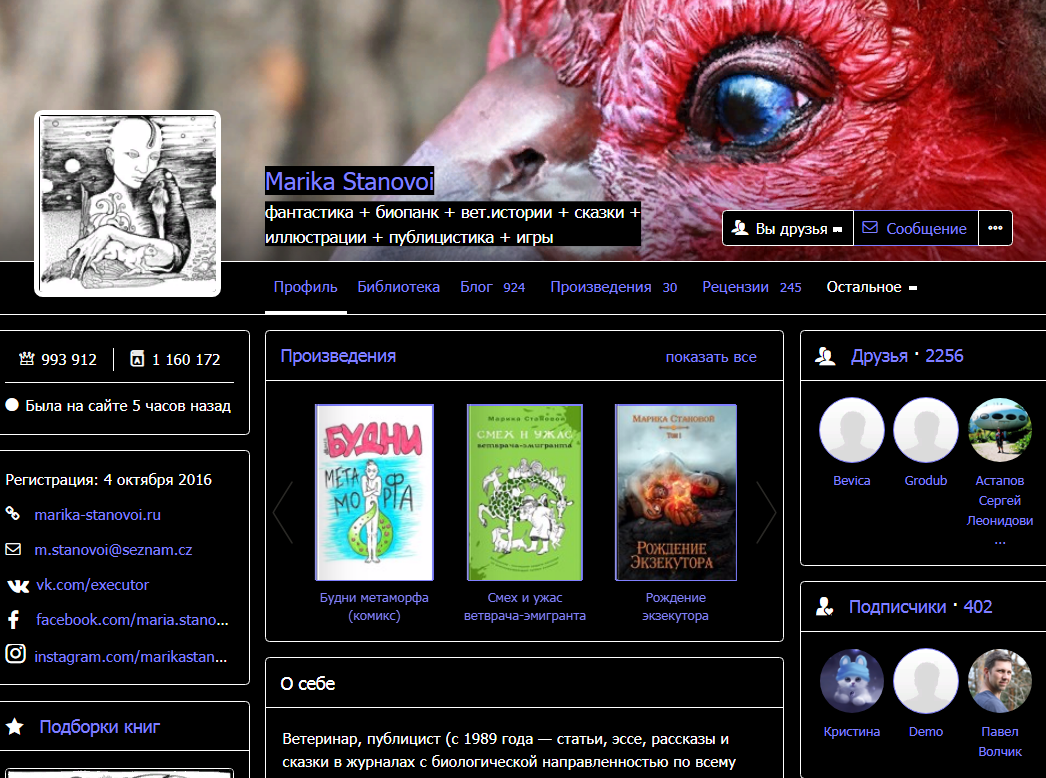Click the Рождение экзекутора title link
The width and height of the screenshot is (1046, 778).
point(676,607)
